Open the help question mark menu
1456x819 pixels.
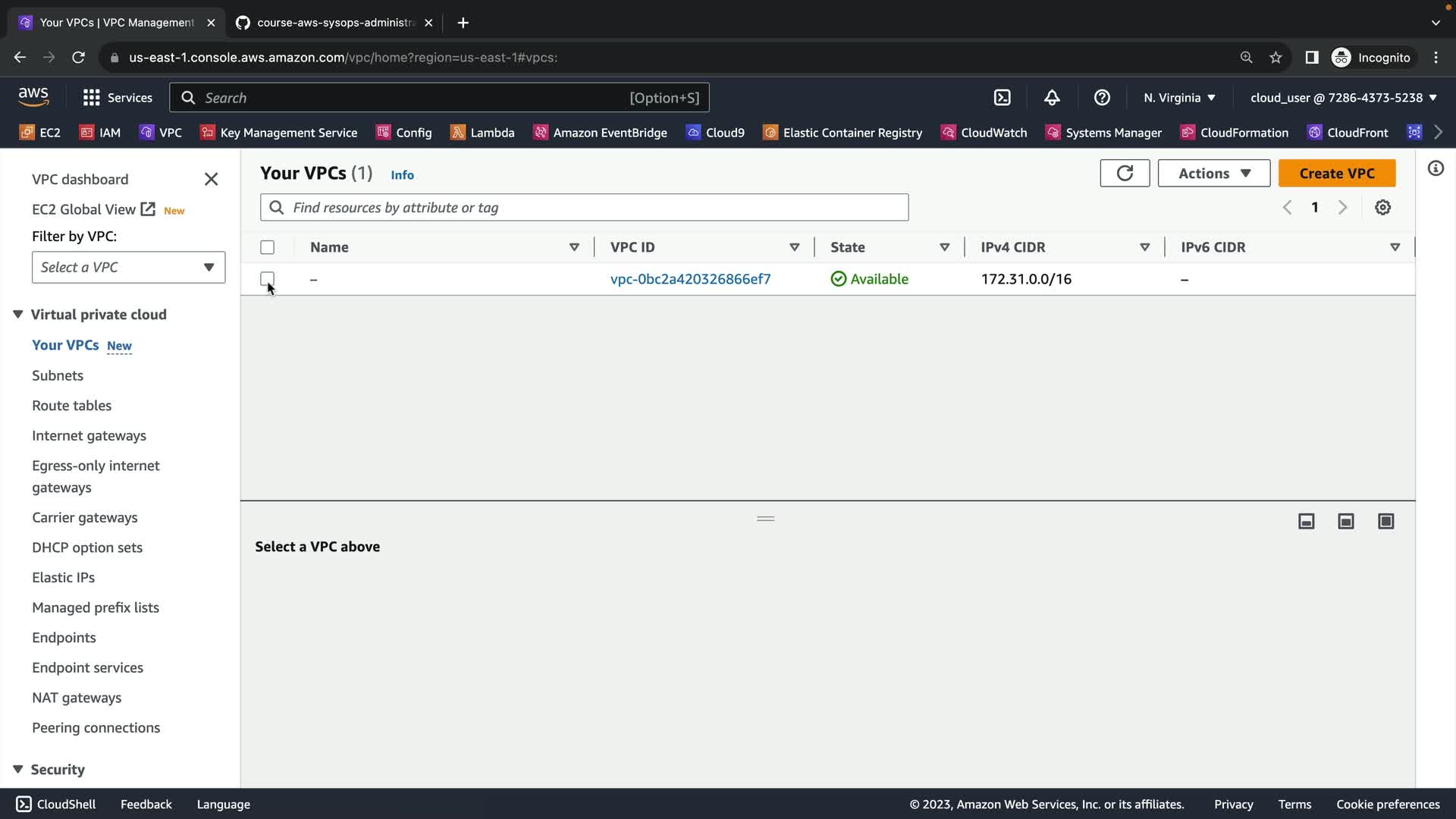pos(1102,98)
